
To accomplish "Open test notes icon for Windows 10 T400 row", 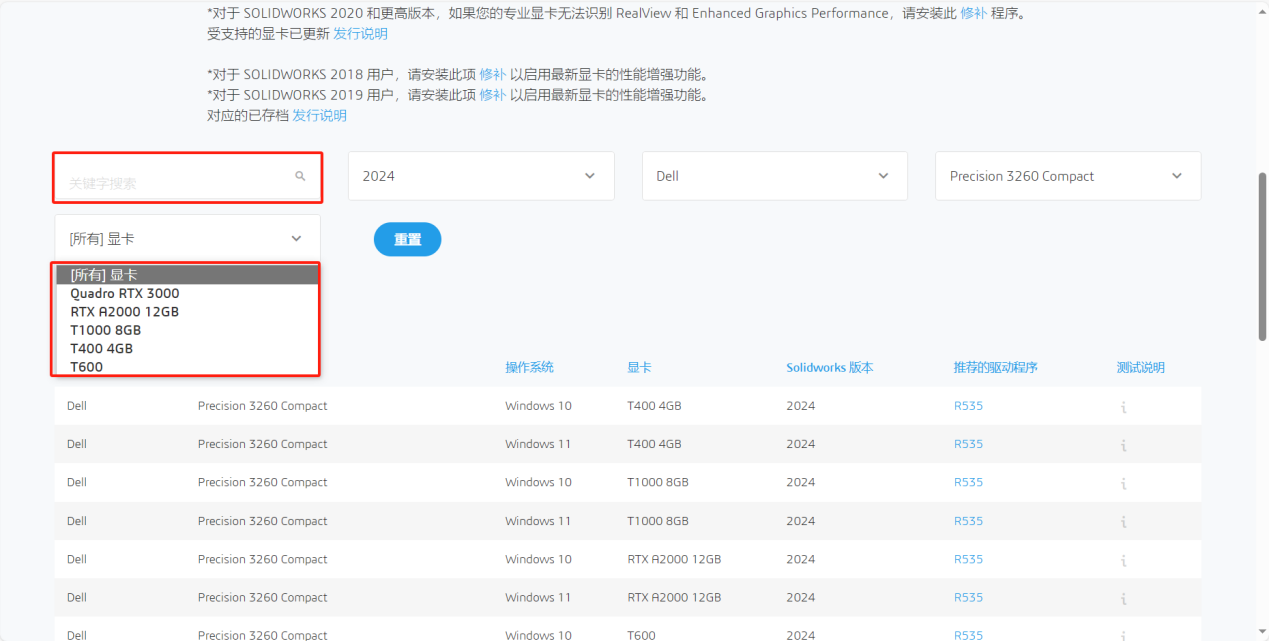I will pyautogui.click(x=1122, y=405).
